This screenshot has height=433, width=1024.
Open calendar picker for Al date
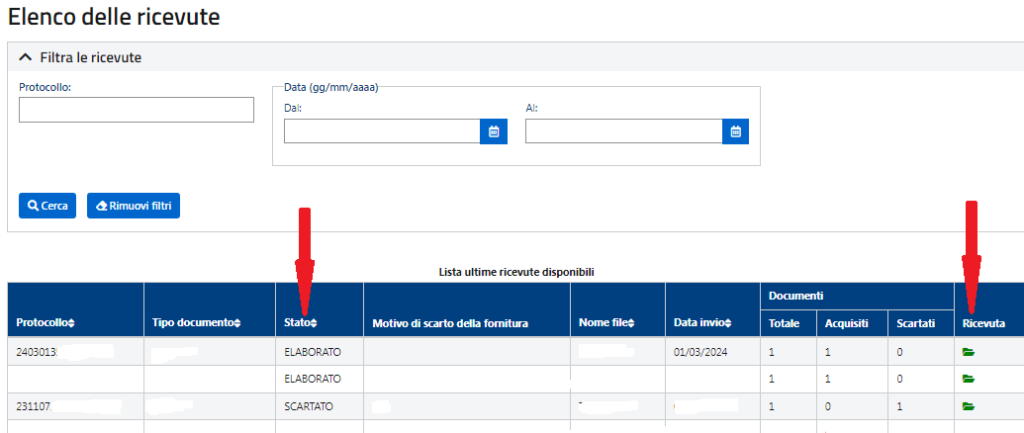pos(735,131)
